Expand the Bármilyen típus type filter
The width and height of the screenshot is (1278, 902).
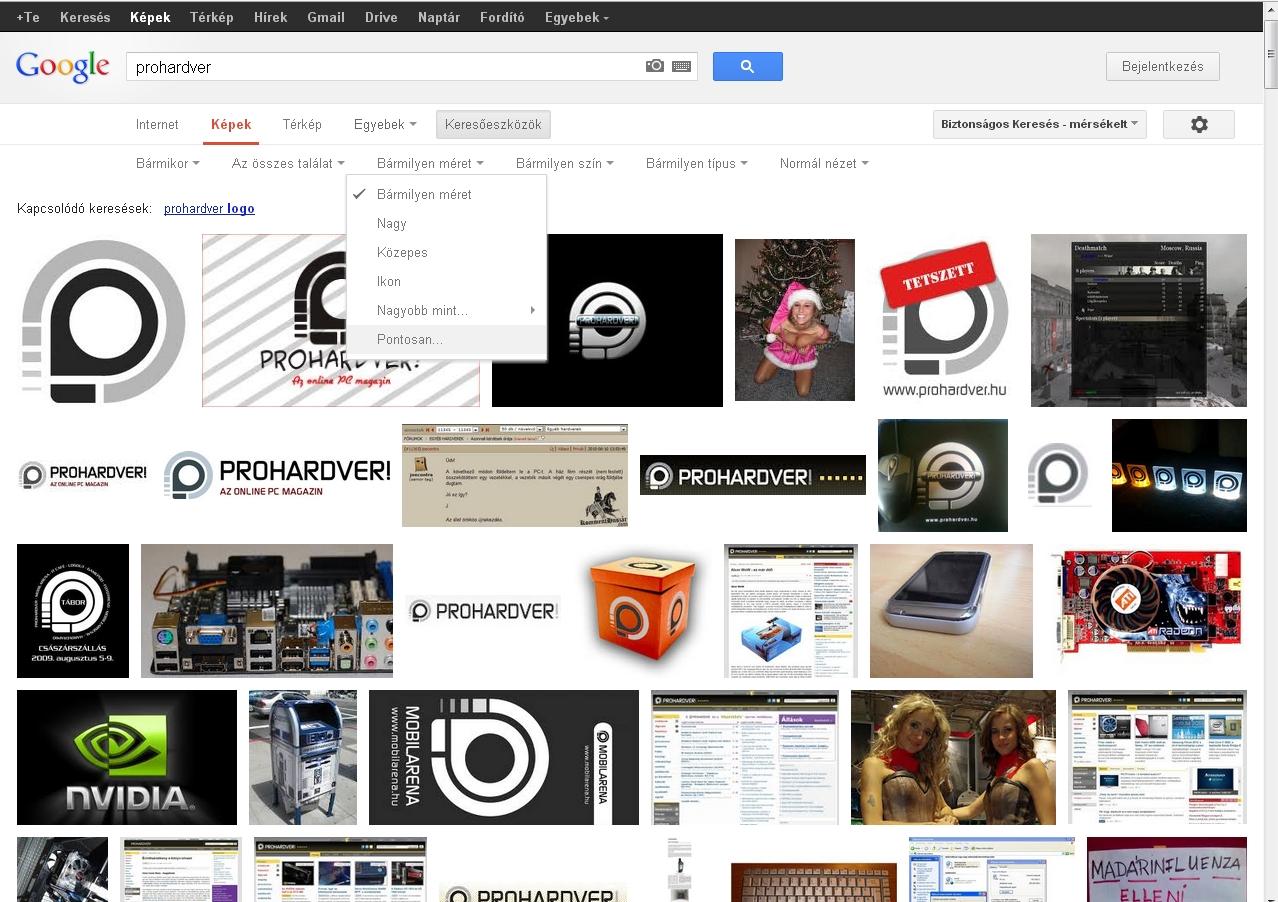click(x=697, y=163)
